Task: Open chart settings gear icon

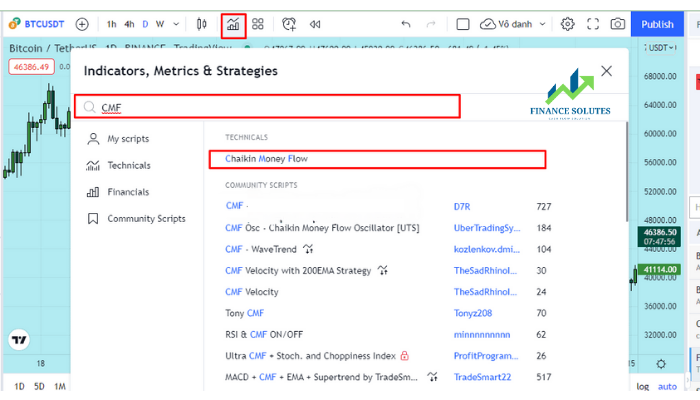Action: tap(567, 24)
